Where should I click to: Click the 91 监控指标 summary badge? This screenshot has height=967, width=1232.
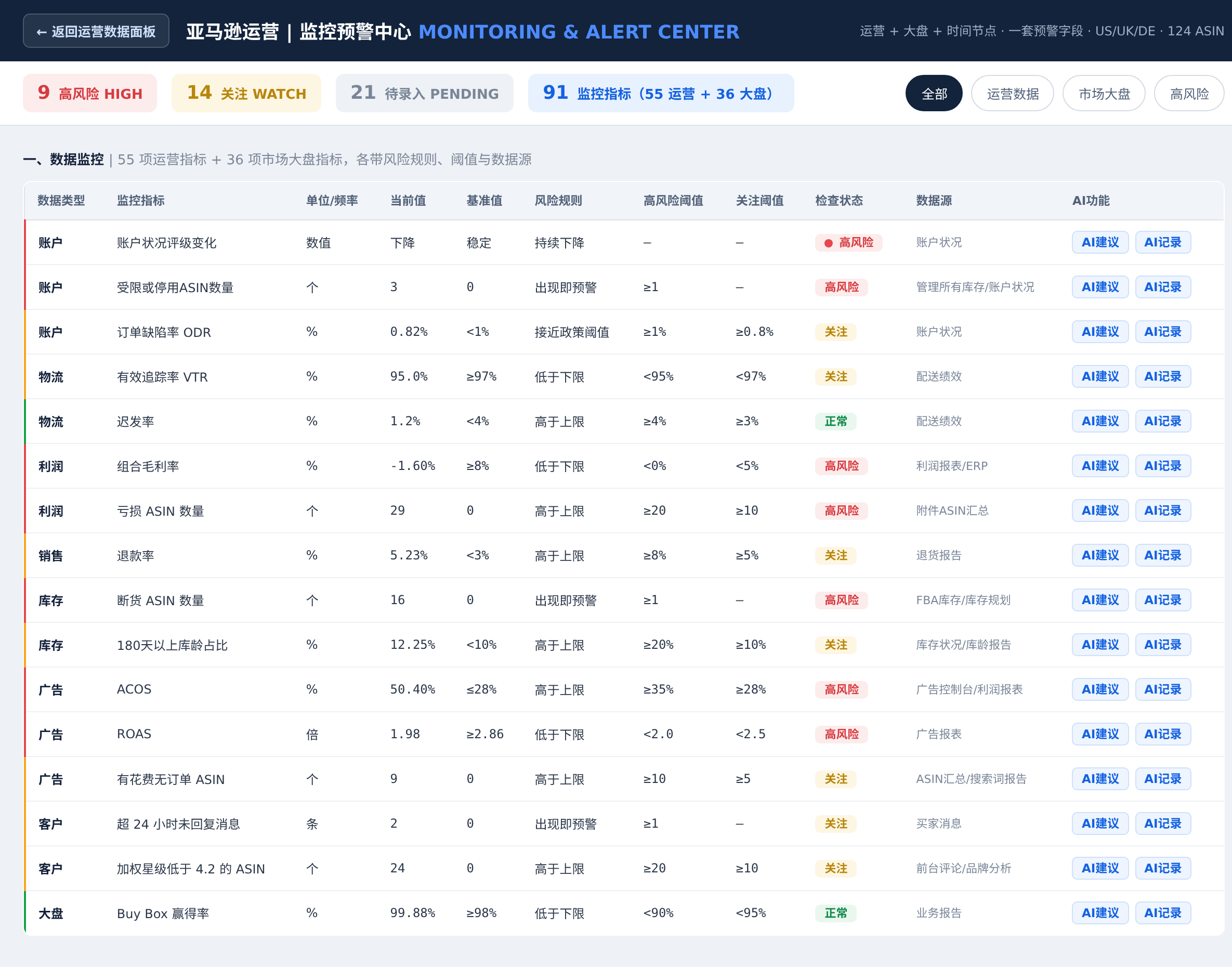click(661, 93)
